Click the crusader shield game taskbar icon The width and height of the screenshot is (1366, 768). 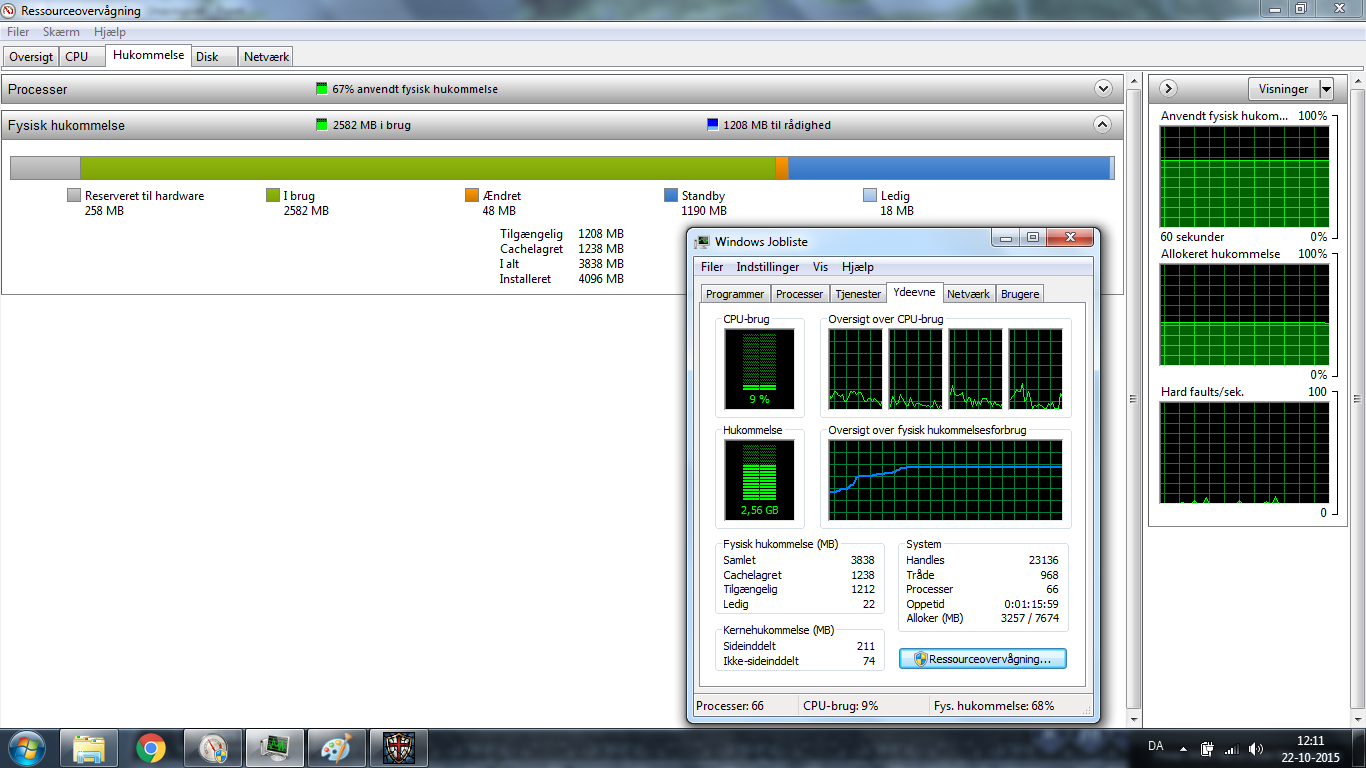click(x=399, y=748)
